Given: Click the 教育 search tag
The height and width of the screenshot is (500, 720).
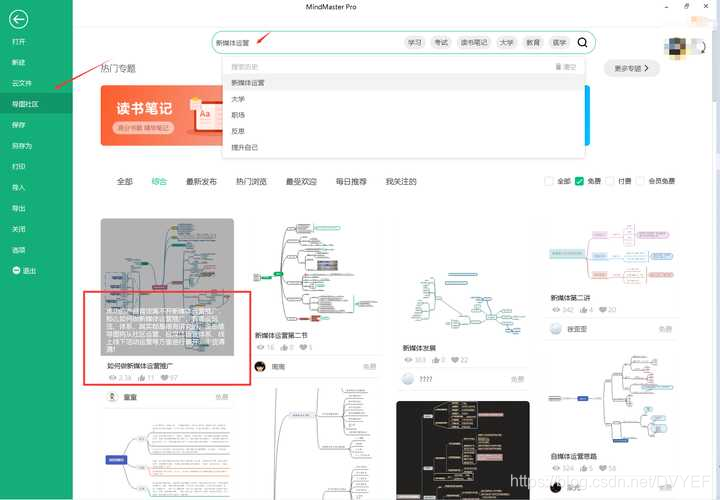Looking at the screenshot, I should tap(533, 42).
